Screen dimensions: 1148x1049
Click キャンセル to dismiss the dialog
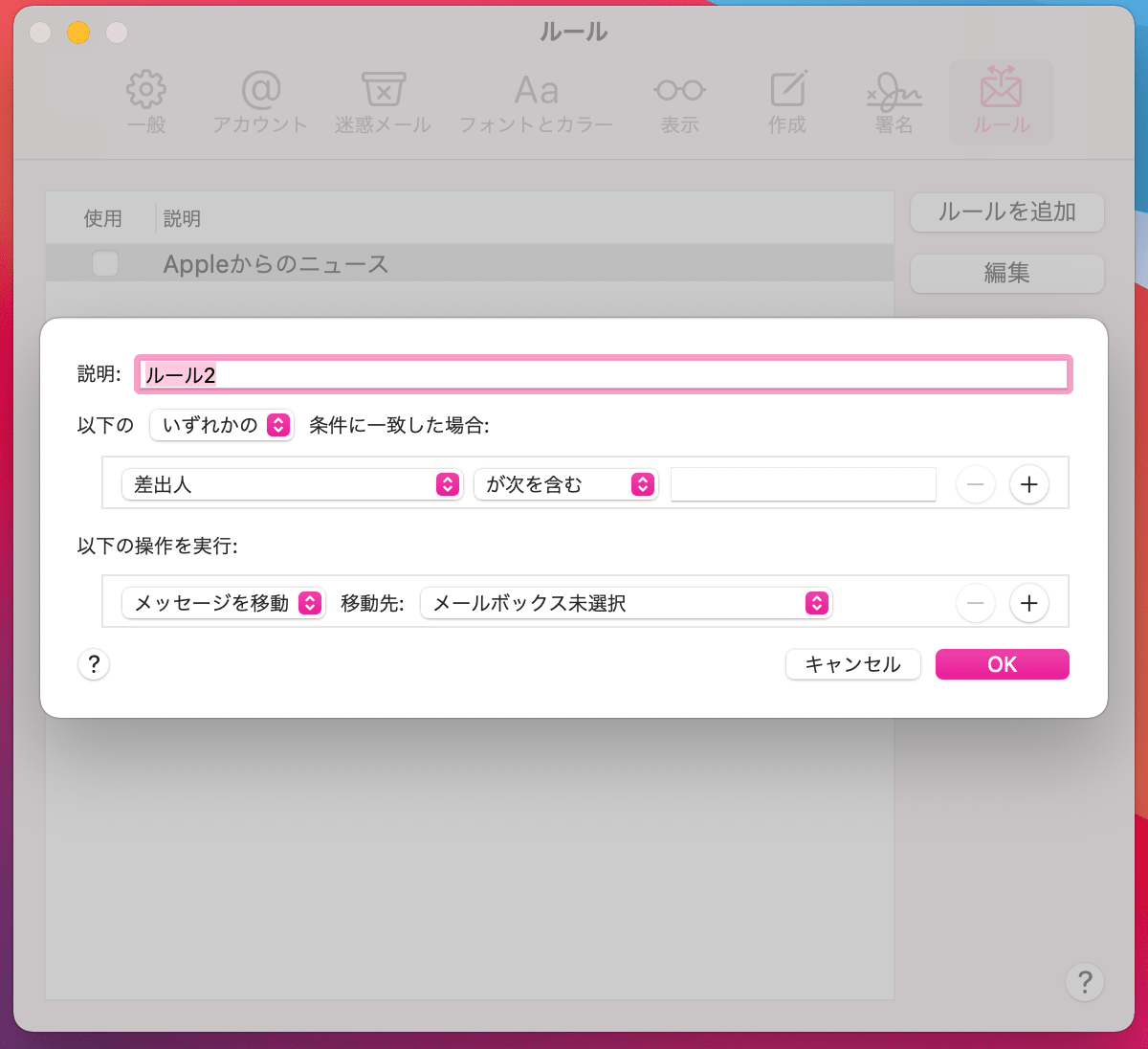pos(851,664)
